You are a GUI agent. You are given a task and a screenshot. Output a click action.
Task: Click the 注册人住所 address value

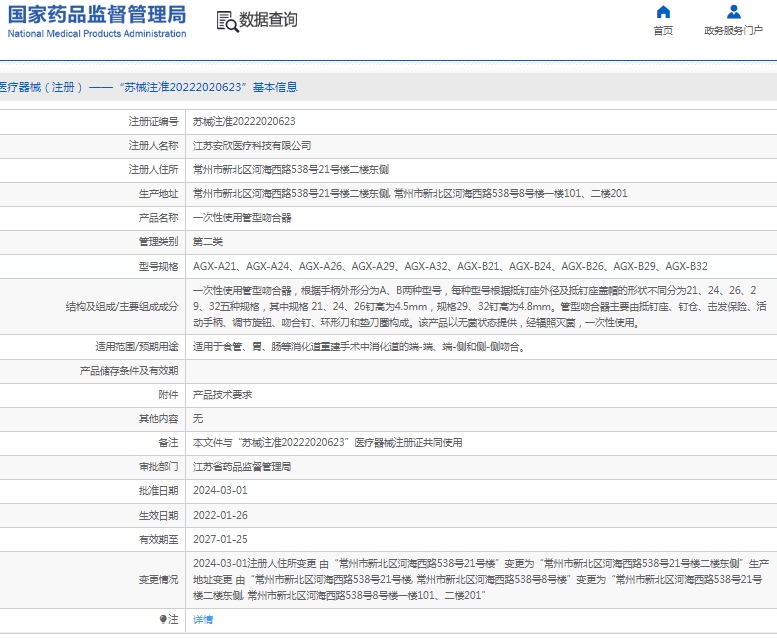pos(291,169)
